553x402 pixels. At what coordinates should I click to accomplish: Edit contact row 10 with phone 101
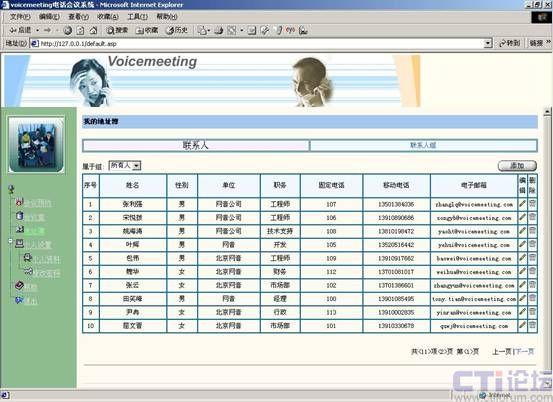tap(522, 325)
